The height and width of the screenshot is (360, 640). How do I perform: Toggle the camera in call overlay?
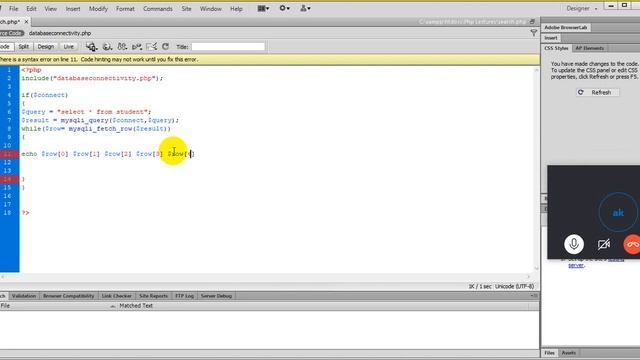click(x=604, y=244)
